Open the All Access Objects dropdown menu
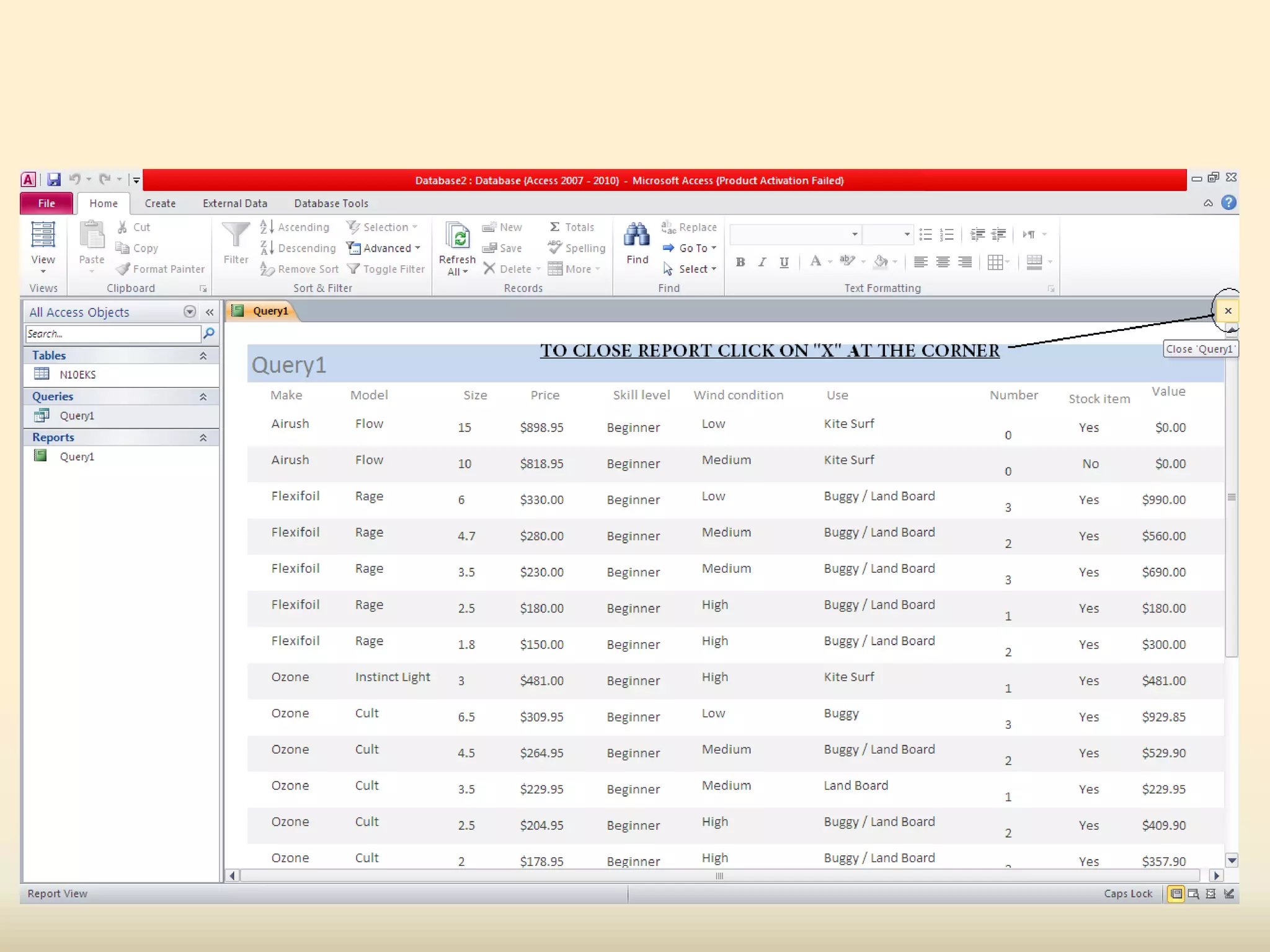Screen dimensions: 1270x952 pyautogui.click(x=190, y=312)
